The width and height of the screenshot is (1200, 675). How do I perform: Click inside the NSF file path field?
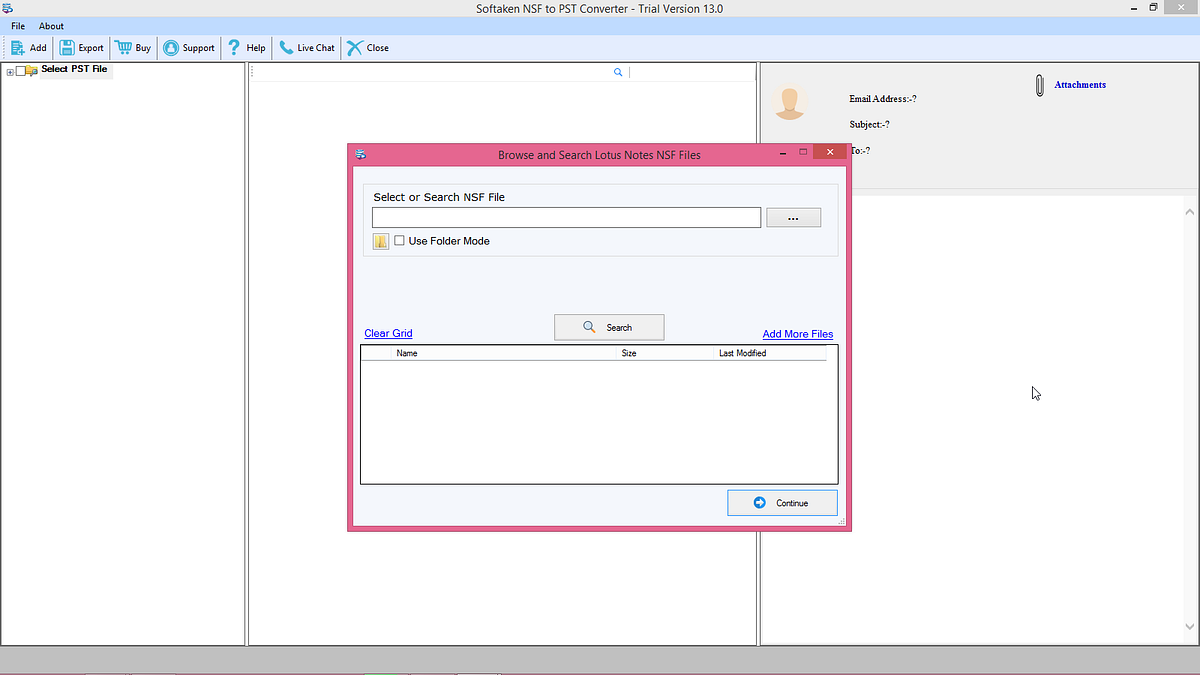[565, 217]
